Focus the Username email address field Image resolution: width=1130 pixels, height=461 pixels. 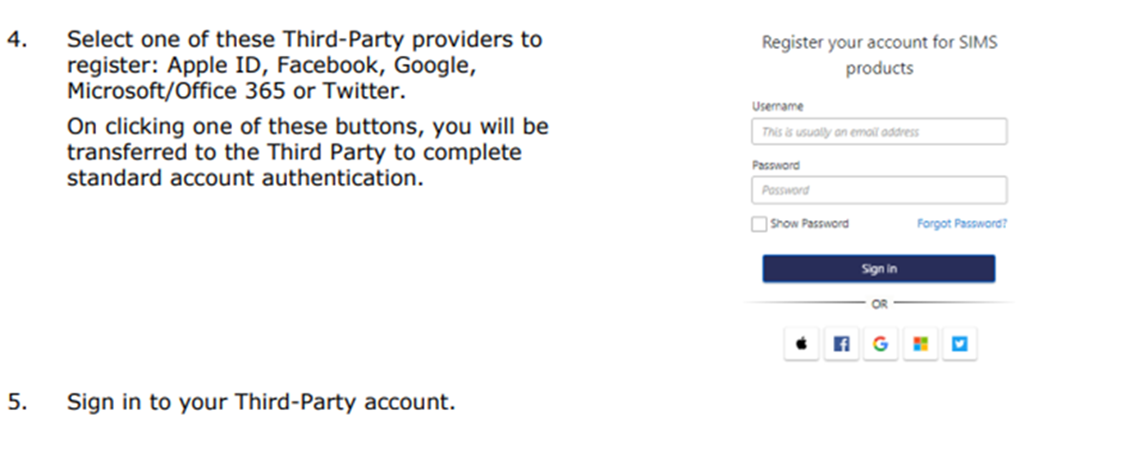click(x=878, y=132)
